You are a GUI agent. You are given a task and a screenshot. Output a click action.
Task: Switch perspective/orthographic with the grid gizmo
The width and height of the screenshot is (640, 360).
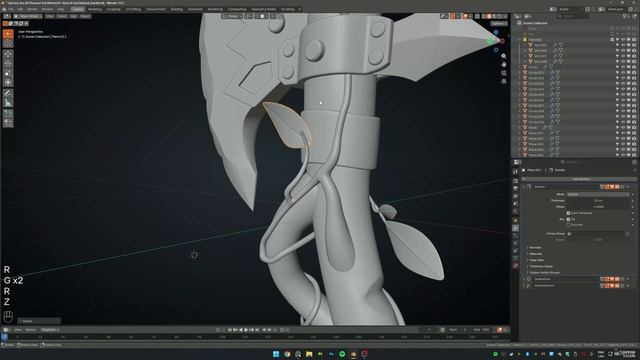click(504, 82)
